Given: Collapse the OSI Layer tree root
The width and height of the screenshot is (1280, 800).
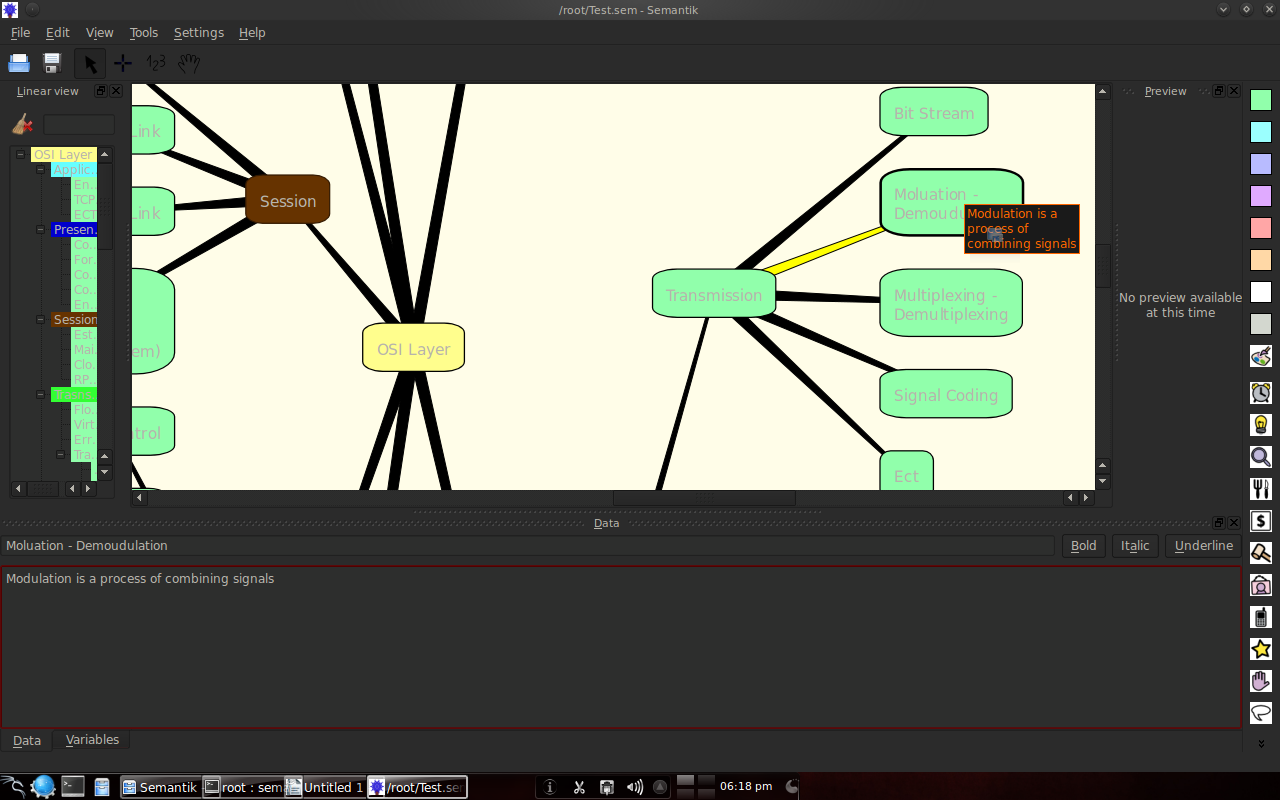Looking at the screenshot, I should 20,155.
